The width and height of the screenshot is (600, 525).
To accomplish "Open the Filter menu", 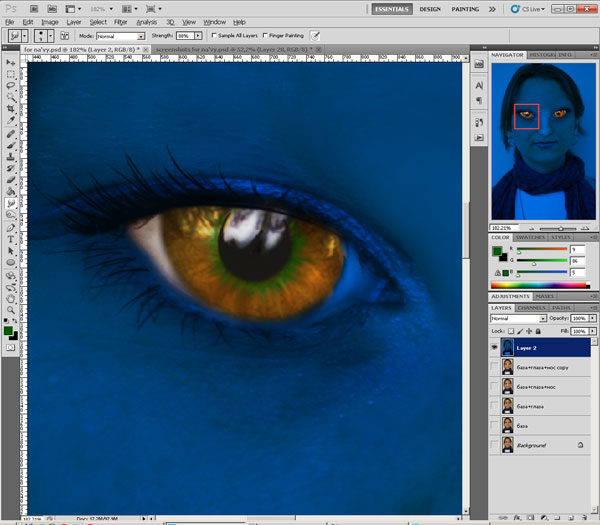I will pyautogui.click(x=120, y=21).
